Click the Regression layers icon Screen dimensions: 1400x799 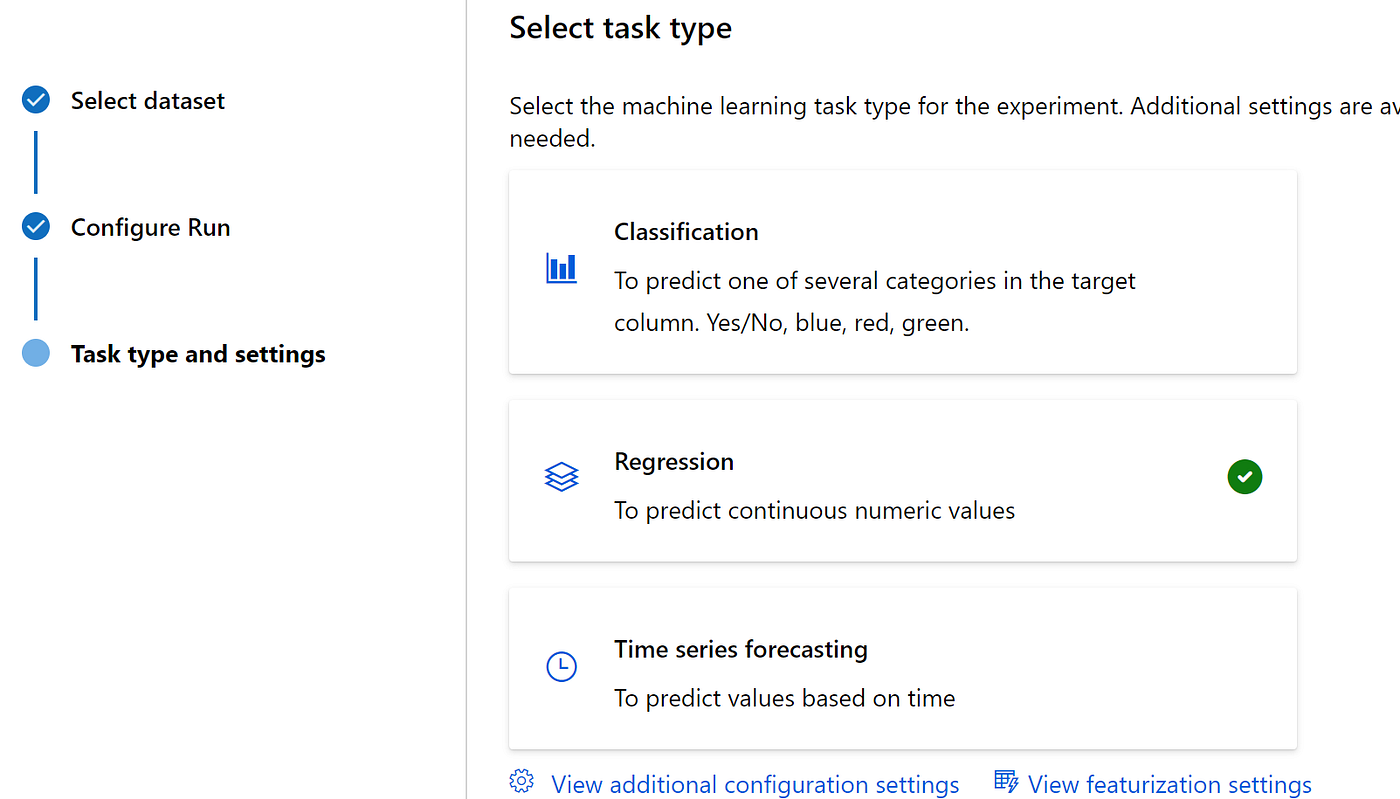pos(561,476)
